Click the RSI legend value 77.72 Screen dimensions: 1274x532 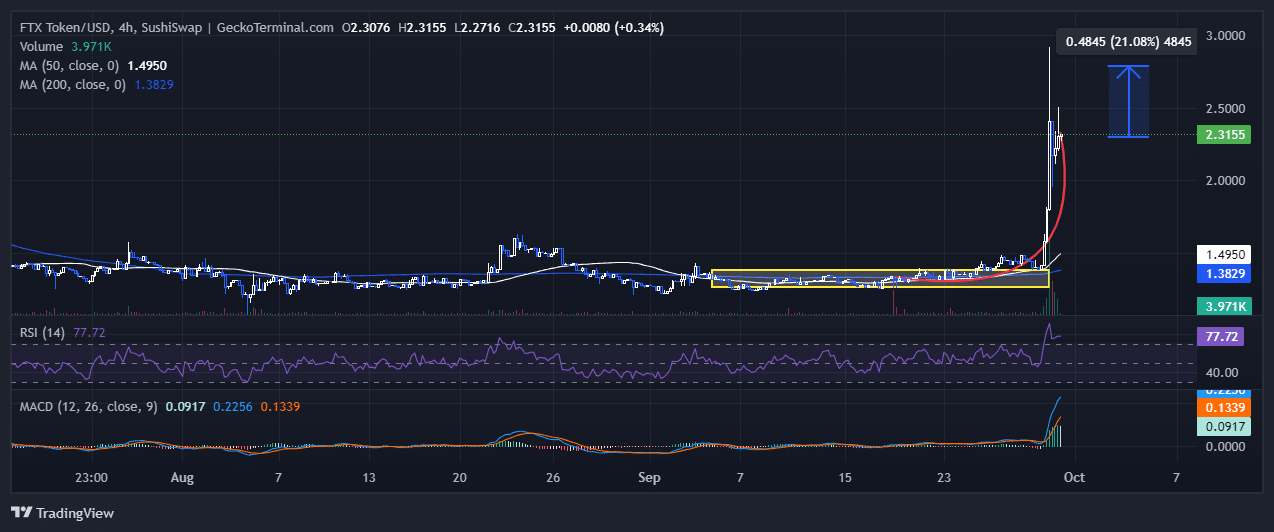click(89, 332)
